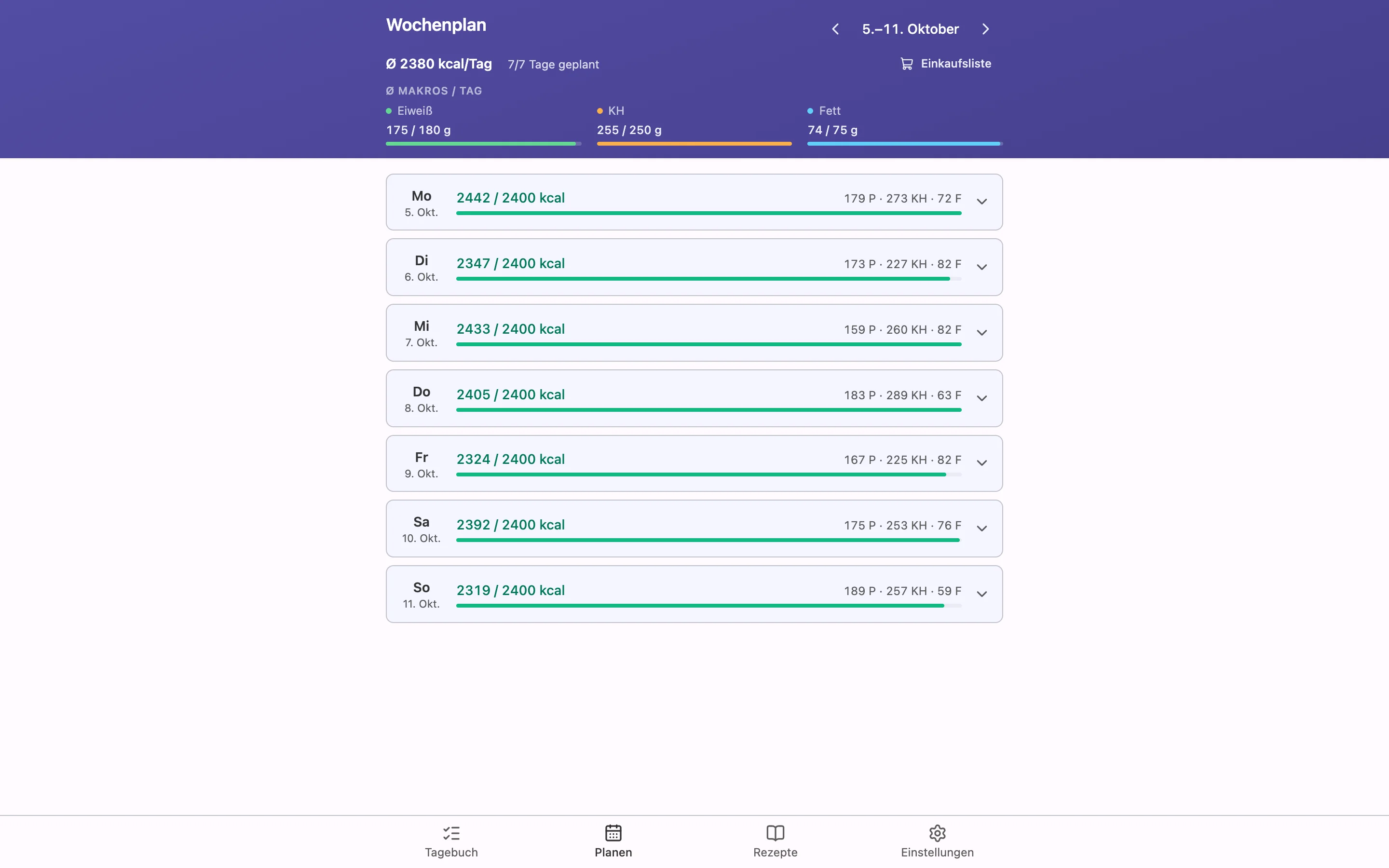
Task: Click the 255 / 250 g KH value
Action: pos(629,130)
